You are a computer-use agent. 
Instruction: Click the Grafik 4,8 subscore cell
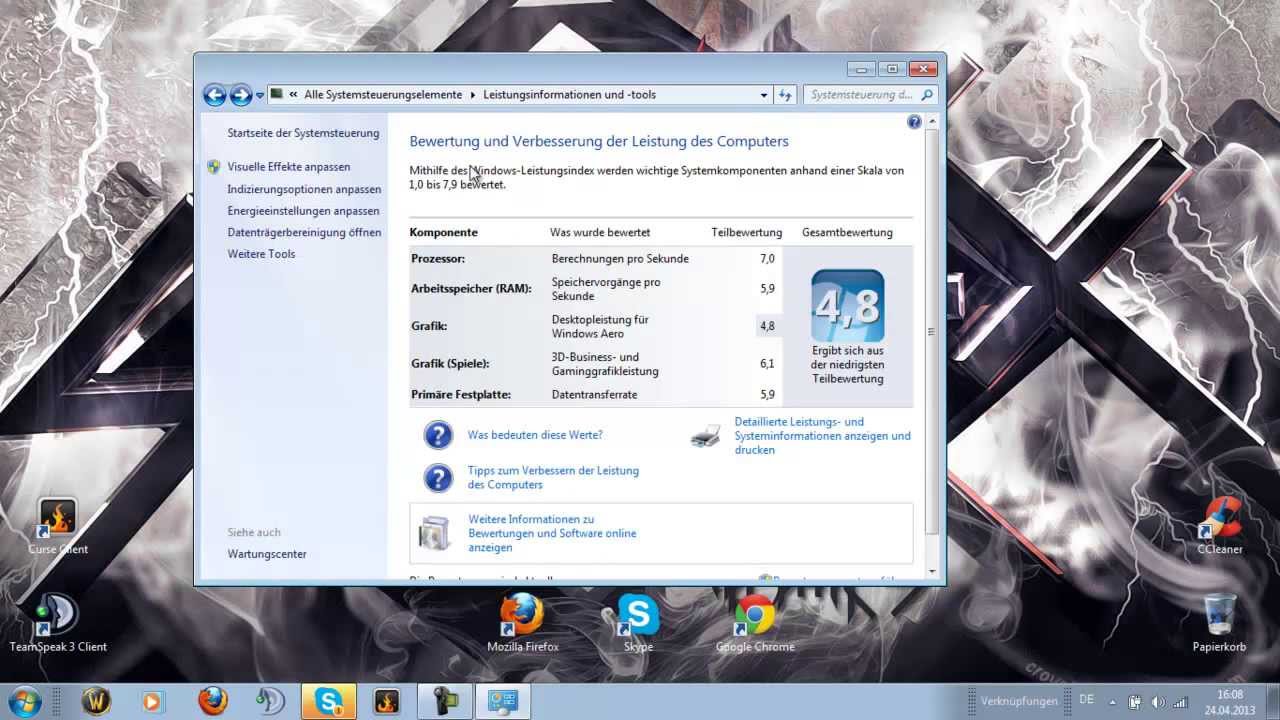click(x=767, y=326)
